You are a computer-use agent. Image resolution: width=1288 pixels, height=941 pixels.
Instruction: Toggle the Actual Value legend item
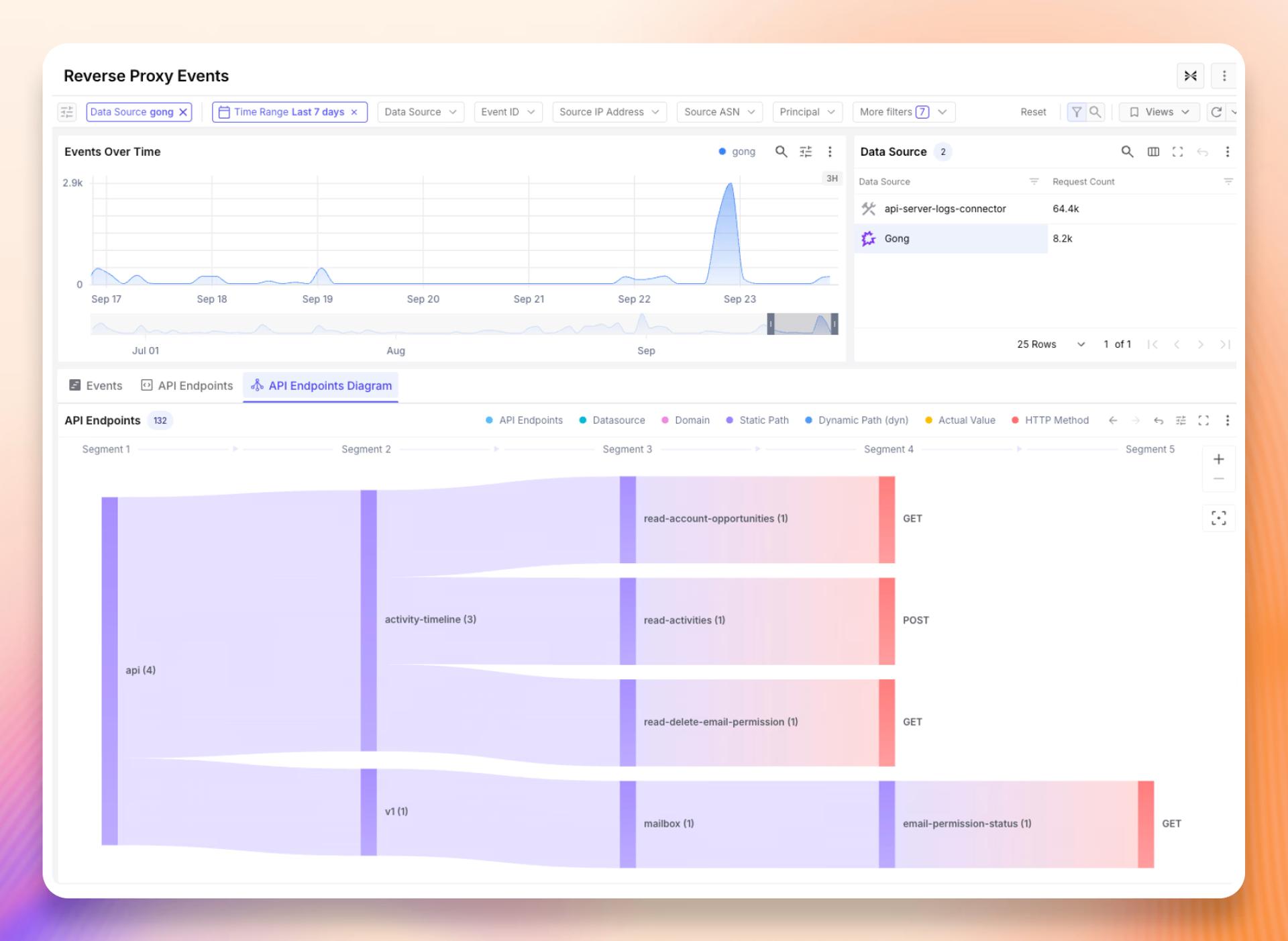(x=959, y=420)
